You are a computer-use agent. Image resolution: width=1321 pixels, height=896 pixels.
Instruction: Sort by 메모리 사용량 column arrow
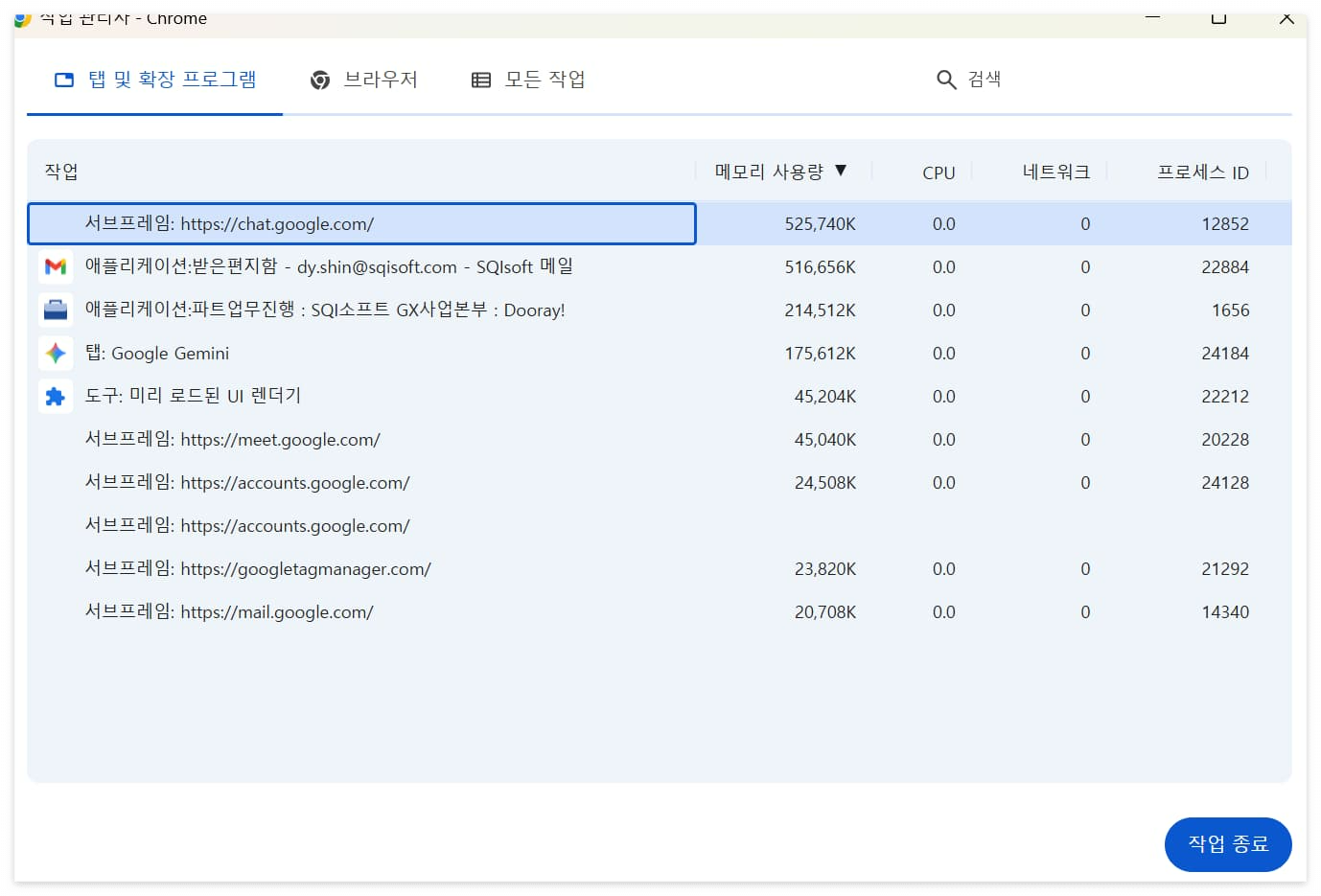point(841,171)
